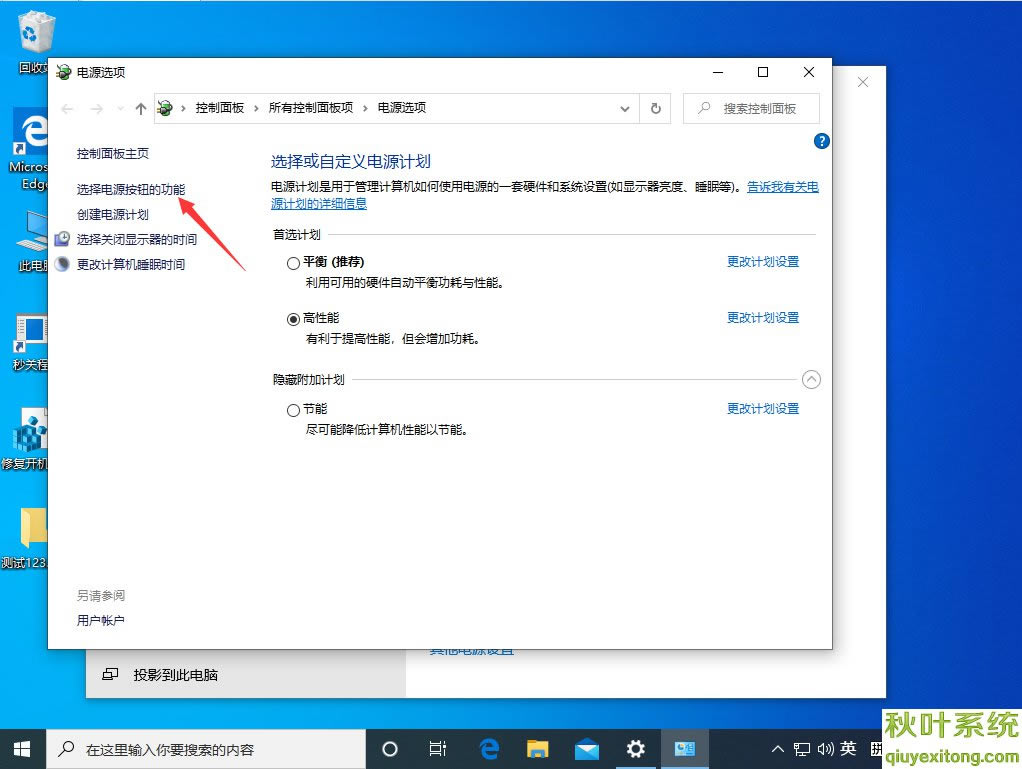The height and width of the screenshot is (769, 1022).
Task: Click the display-off clock icon in sidebar
Action: point(62,239)
